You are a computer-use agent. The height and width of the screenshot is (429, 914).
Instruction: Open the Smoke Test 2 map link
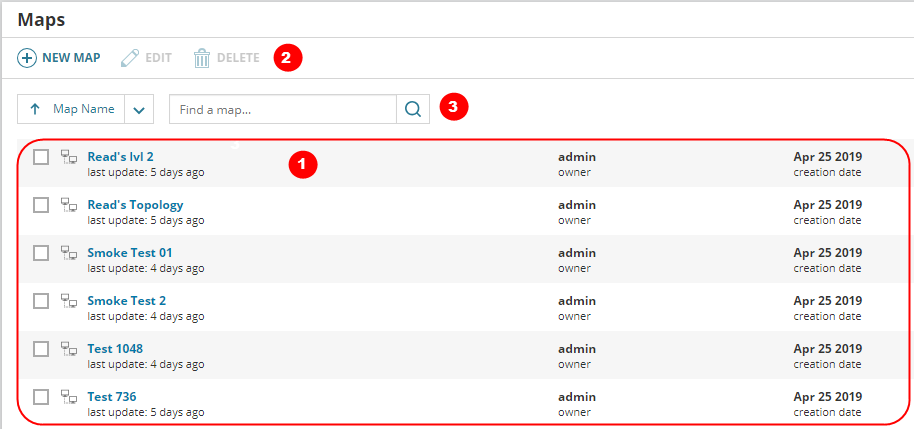coord(127,301)
